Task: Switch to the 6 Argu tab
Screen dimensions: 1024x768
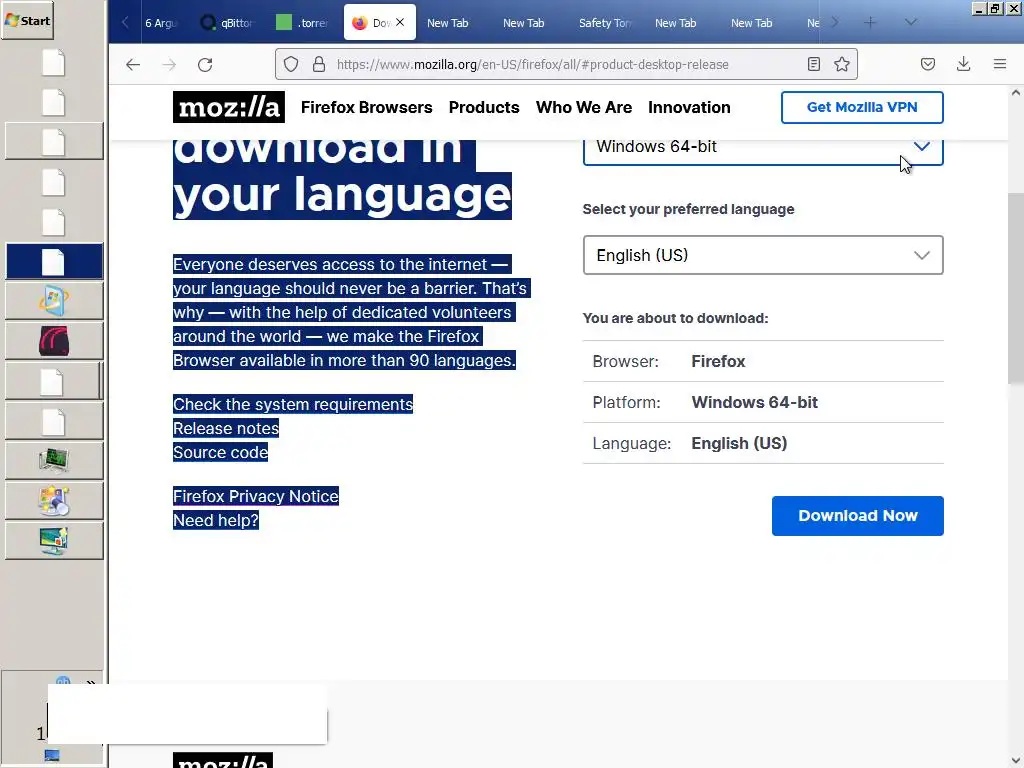Action: click(x=161, y=23)
